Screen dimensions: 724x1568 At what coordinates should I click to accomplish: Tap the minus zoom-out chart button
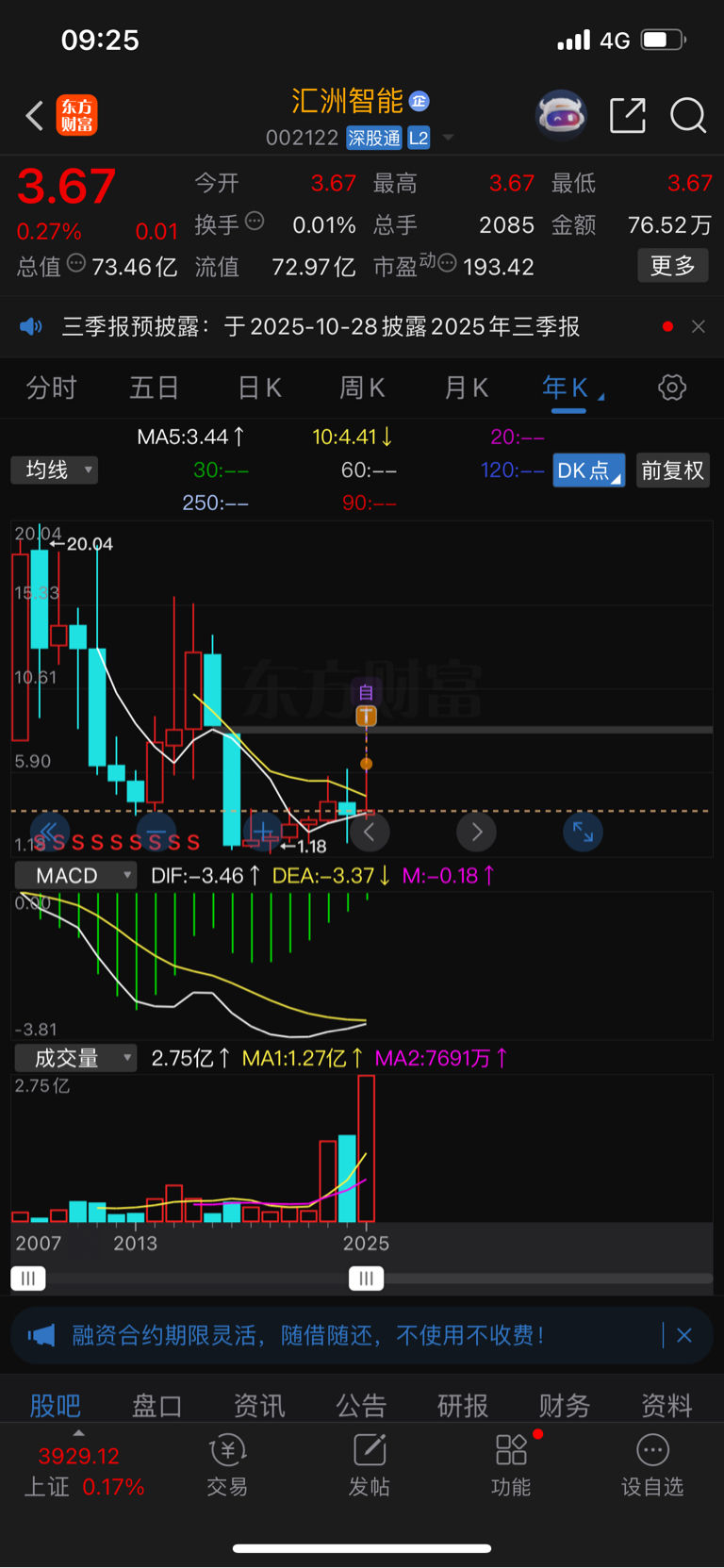(156, 832)
